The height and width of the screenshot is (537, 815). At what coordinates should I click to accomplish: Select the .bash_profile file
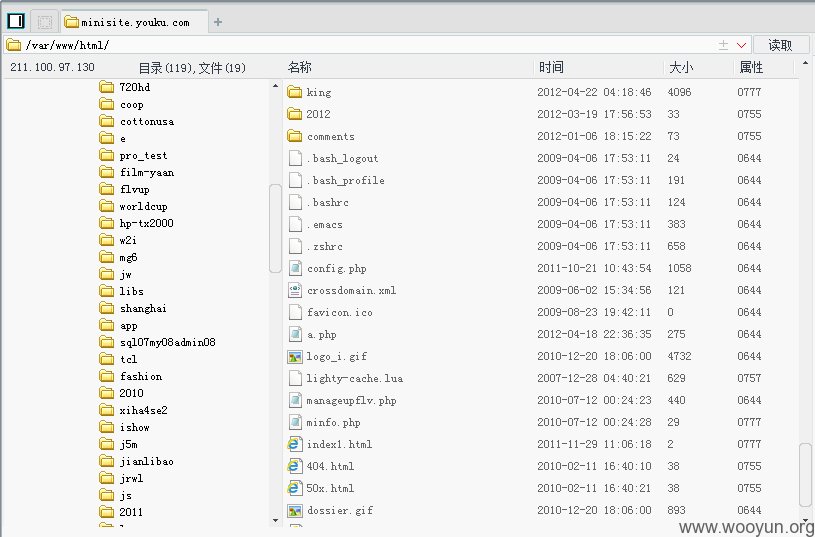pyautogui.click(x=336, y=180)
